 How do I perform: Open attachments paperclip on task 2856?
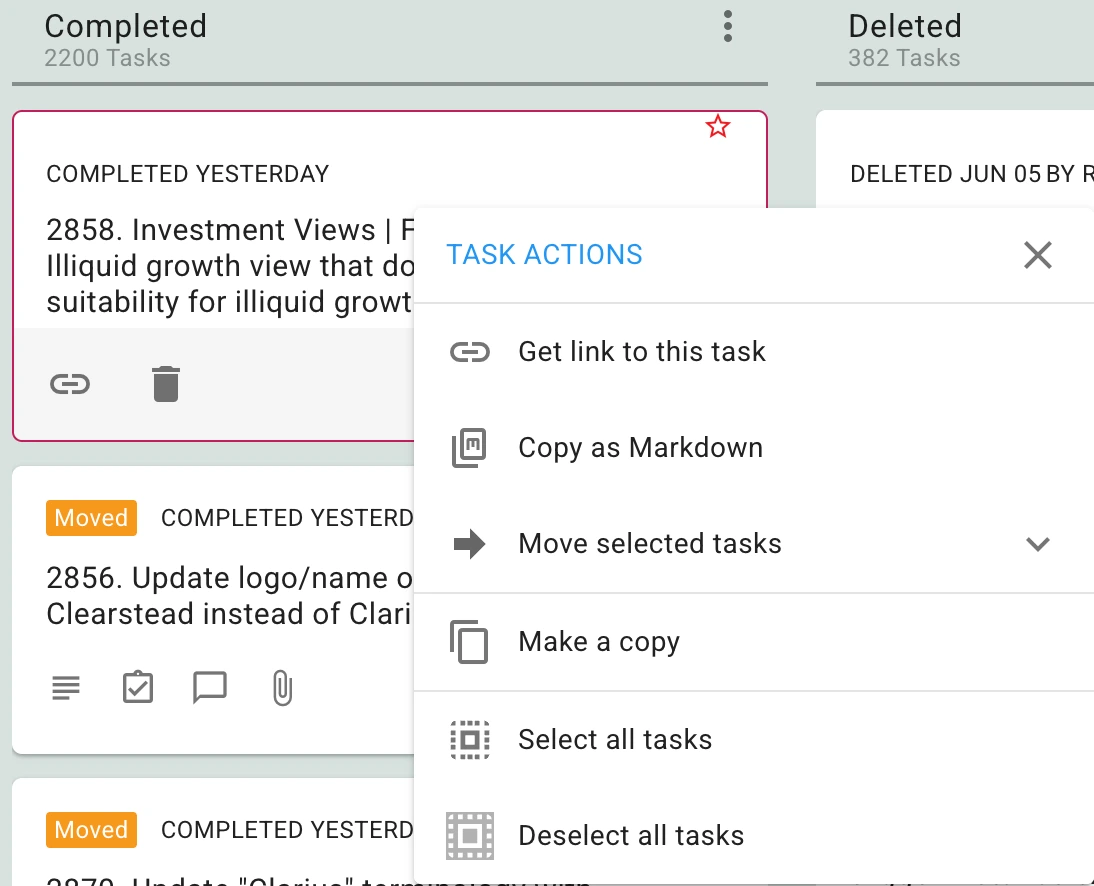[282, 688]
